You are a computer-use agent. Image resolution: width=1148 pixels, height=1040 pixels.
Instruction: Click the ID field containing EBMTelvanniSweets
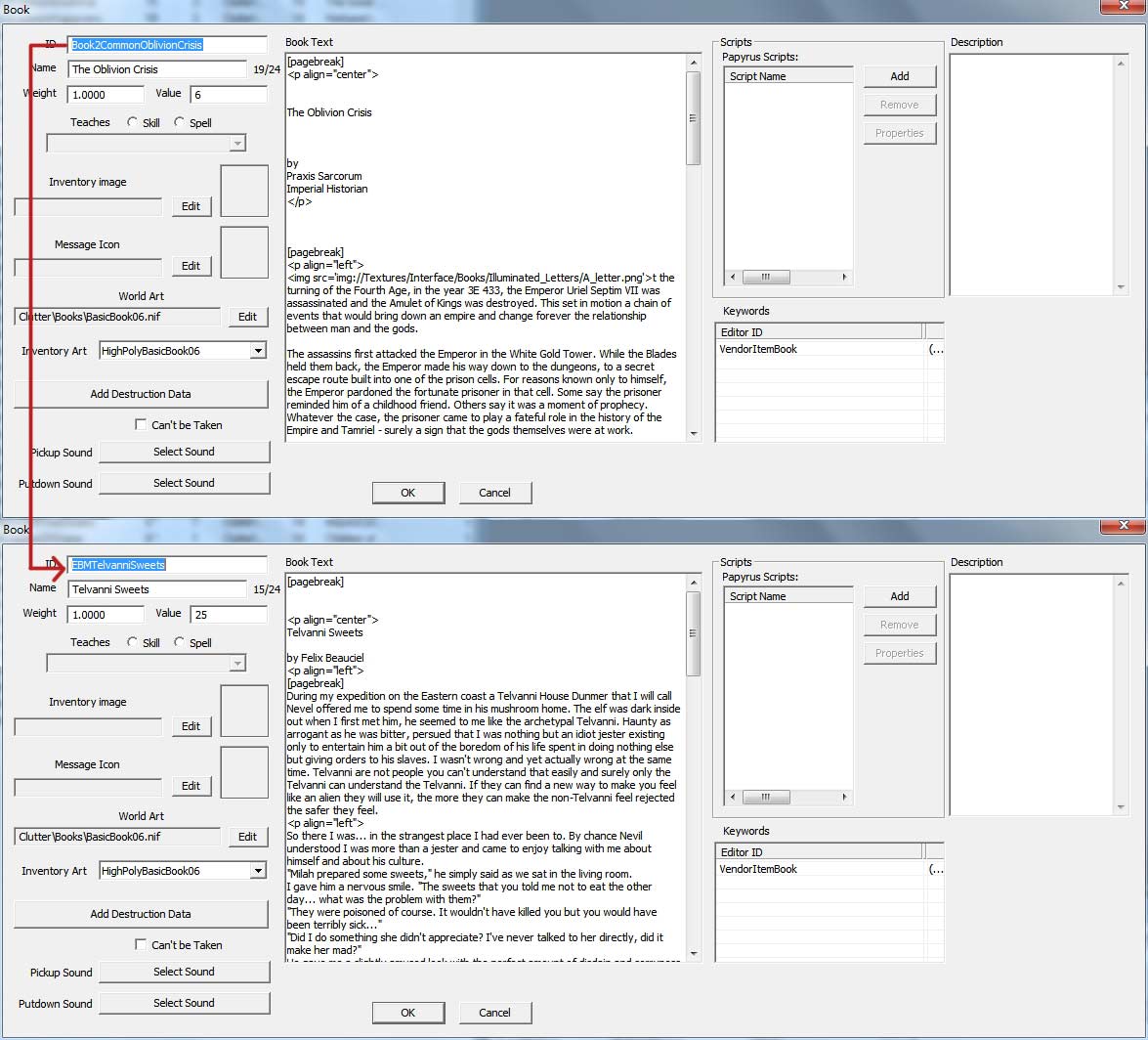166,564
